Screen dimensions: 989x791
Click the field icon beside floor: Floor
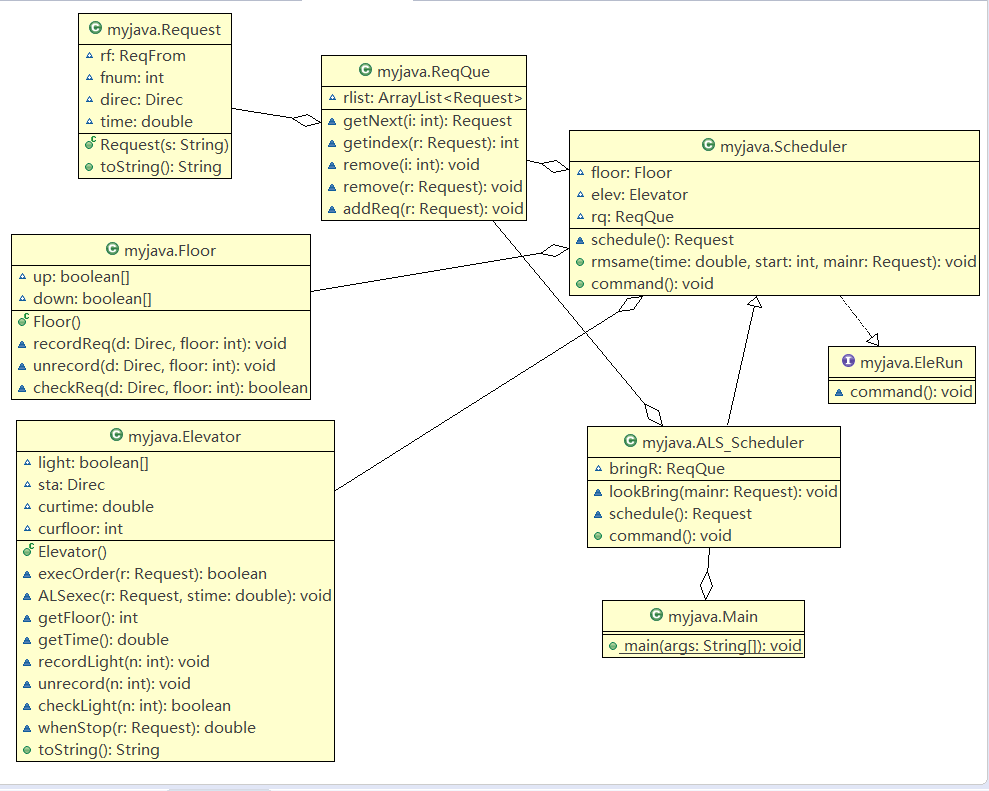coord(580,173)
